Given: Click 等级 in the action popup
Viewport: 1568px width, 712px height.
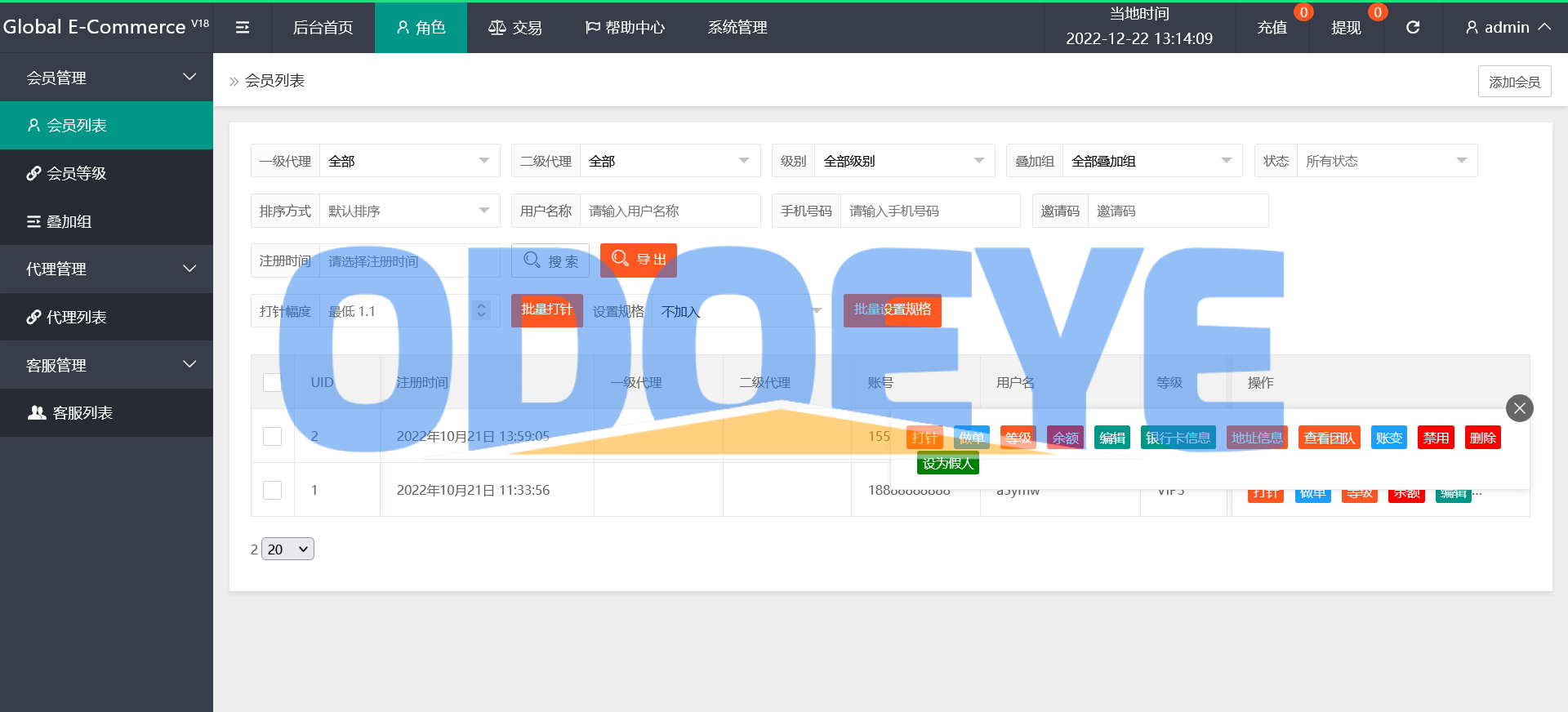Looking at the screenshot, I should [x=1018, y=438].
